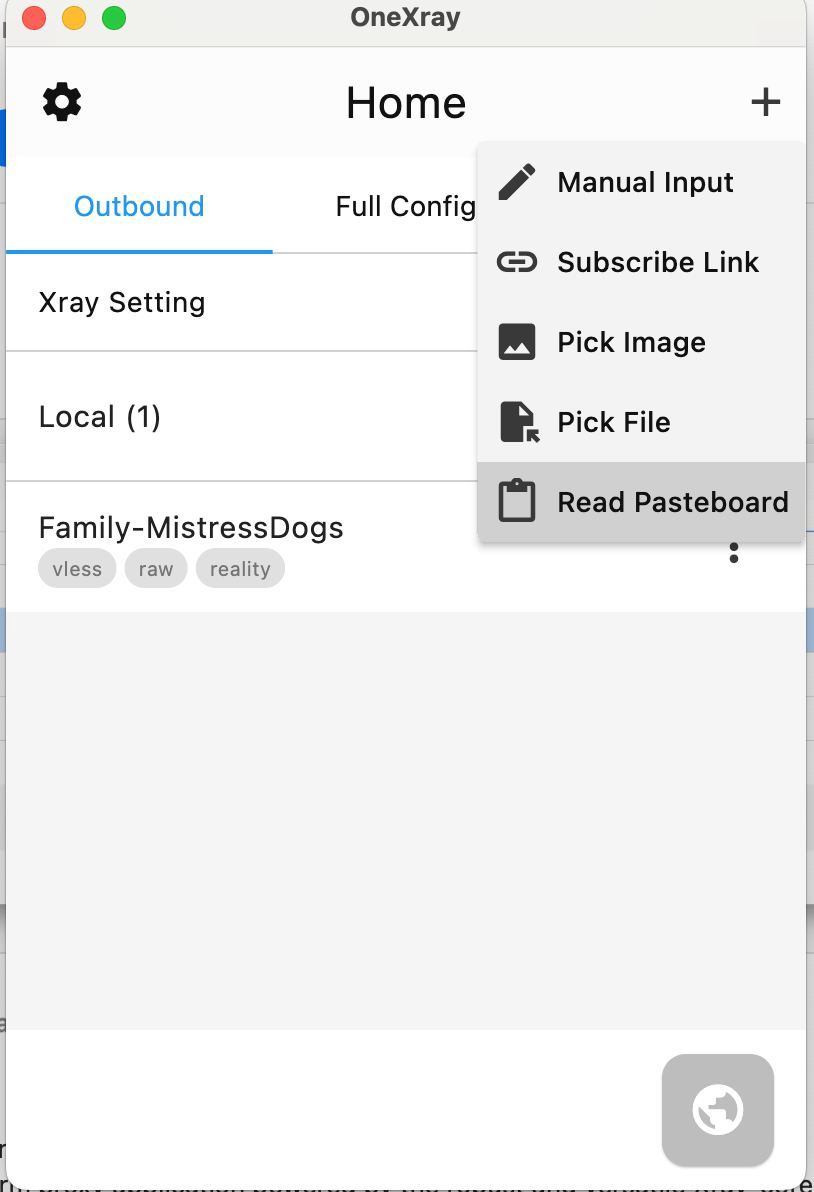The height and width of the screenshot is (1192, 814).
Task: Switch to the Outbound tab
Action: point(139,206)
